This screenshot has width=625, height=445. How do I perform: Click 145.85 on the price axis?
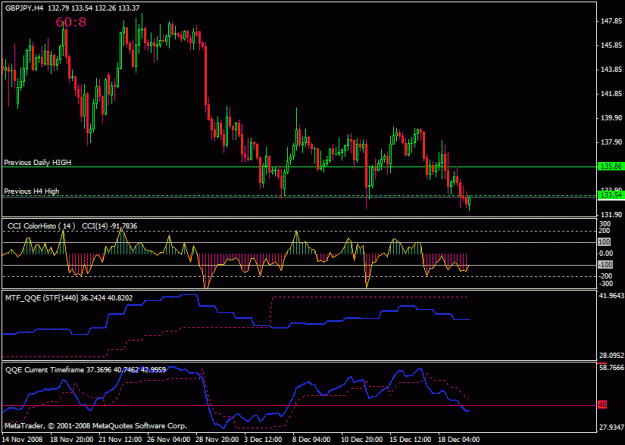tap(611, 45)
